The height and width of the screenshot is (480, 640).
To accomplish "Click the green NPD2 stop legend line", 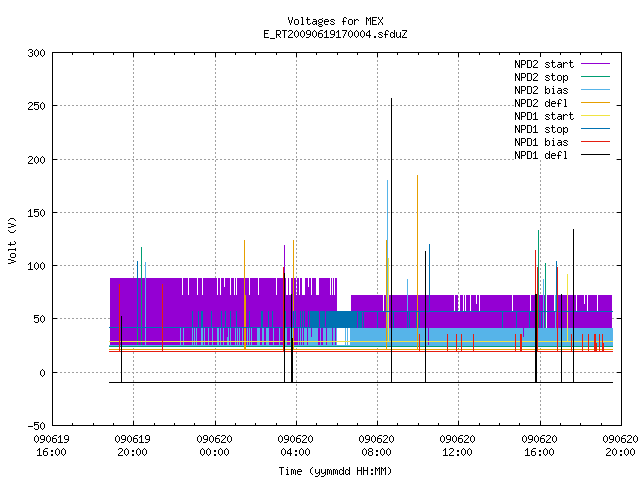I will click(596, 77).
